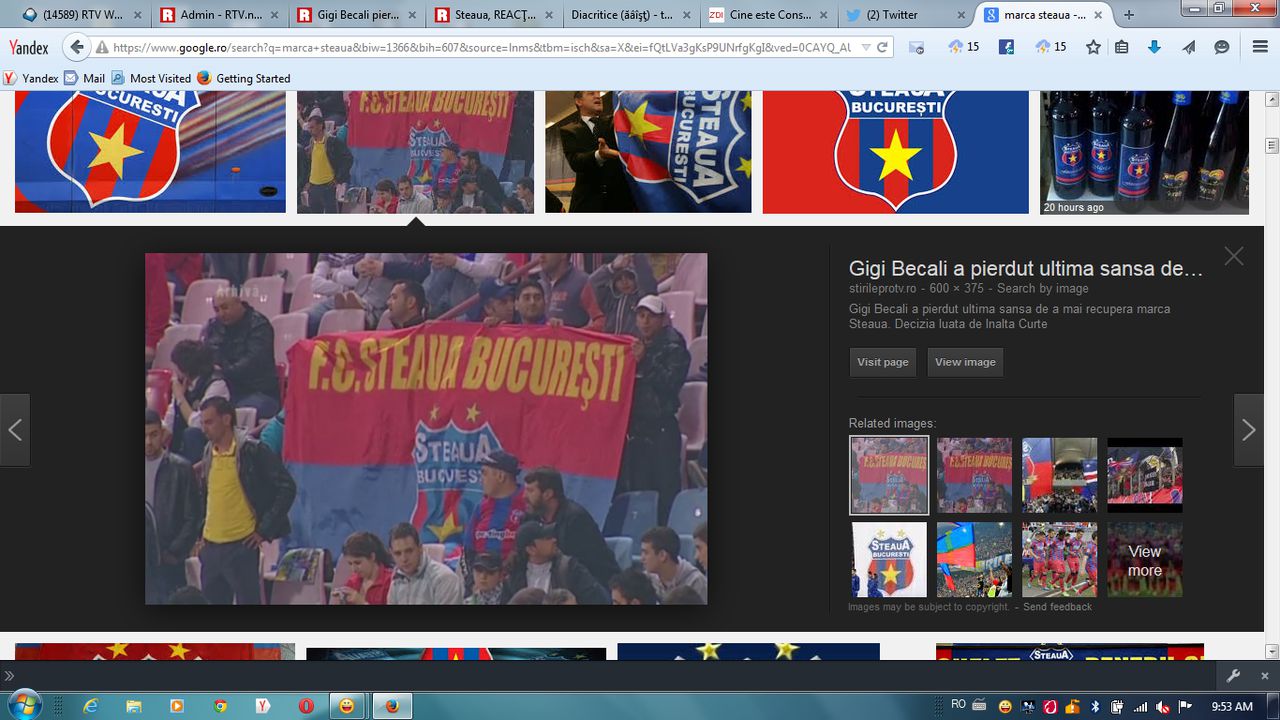Open the Downloads arrow icon
The height and width of the screenshot is (720, 1280).
pyautogui.click(x=1154, y=47)
